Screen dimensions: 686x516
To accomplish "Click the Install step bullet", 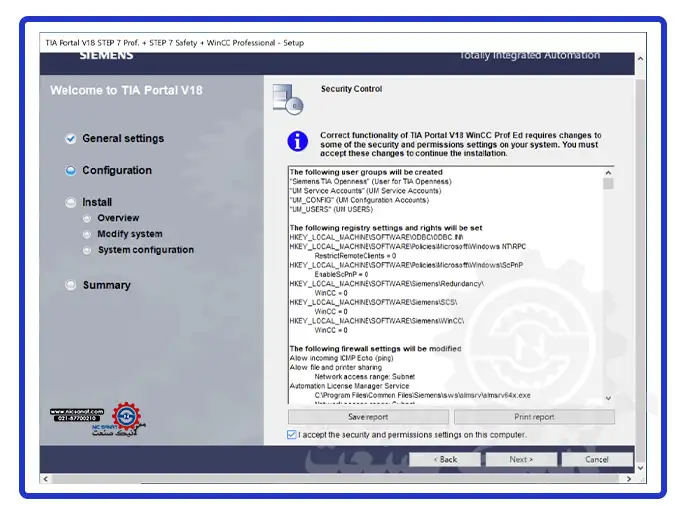I will click(70, 202).
